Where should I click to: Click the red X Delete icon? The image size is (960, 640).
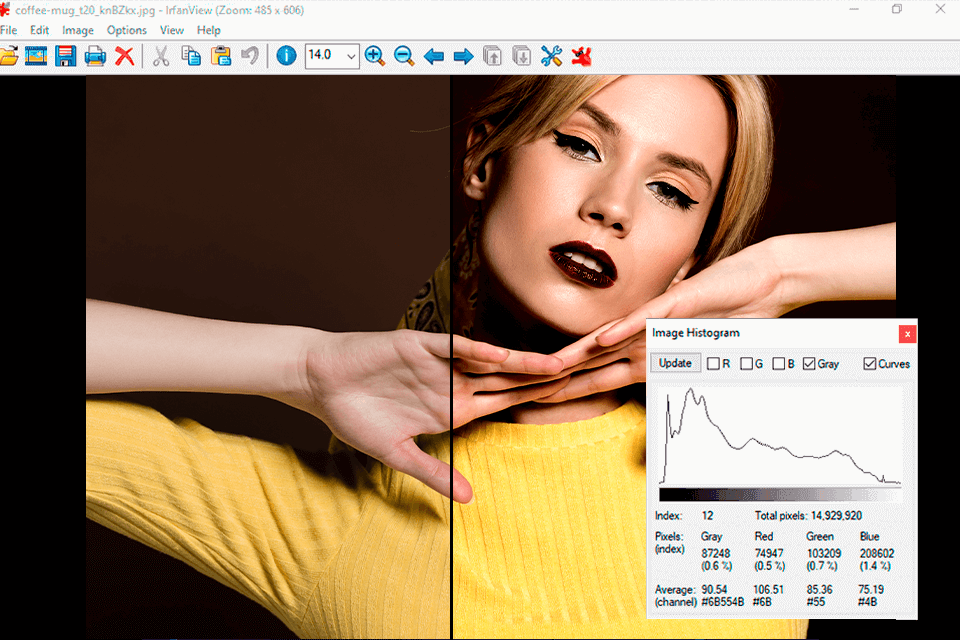point(124,56)
